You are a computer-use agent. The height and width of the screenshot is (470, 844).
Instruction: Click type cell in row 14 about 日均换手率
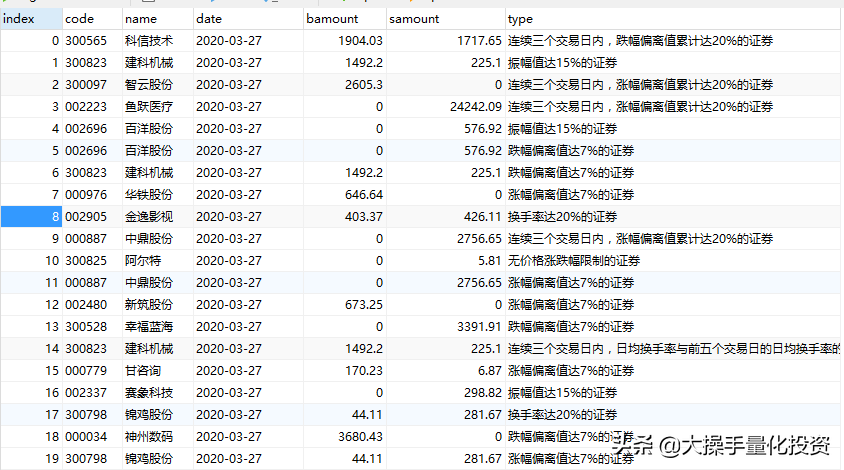tap(673, 349)
